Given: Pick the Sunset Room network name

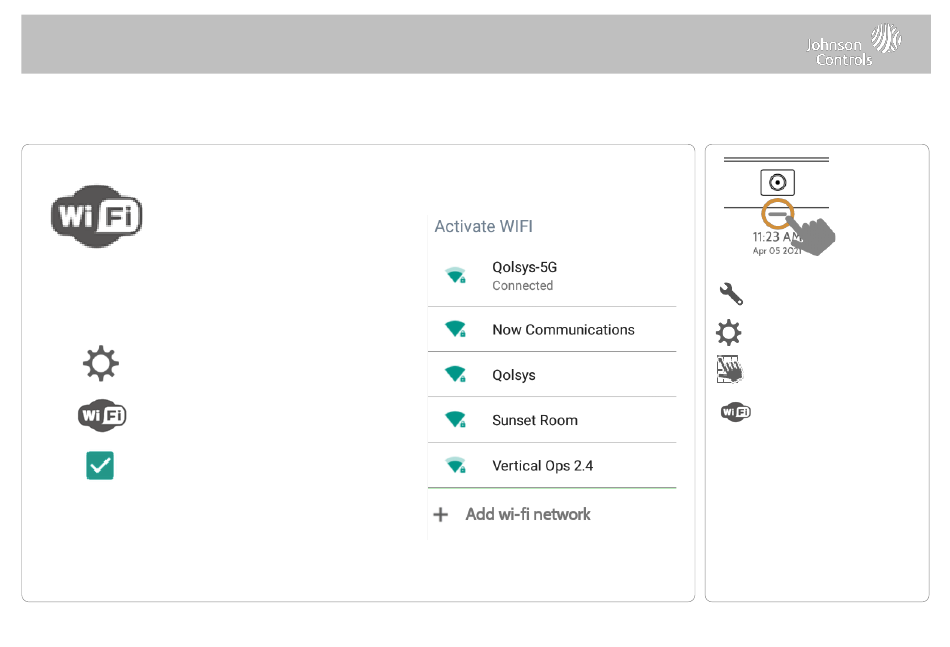Looking at the screenshot, I should point(535,420).
